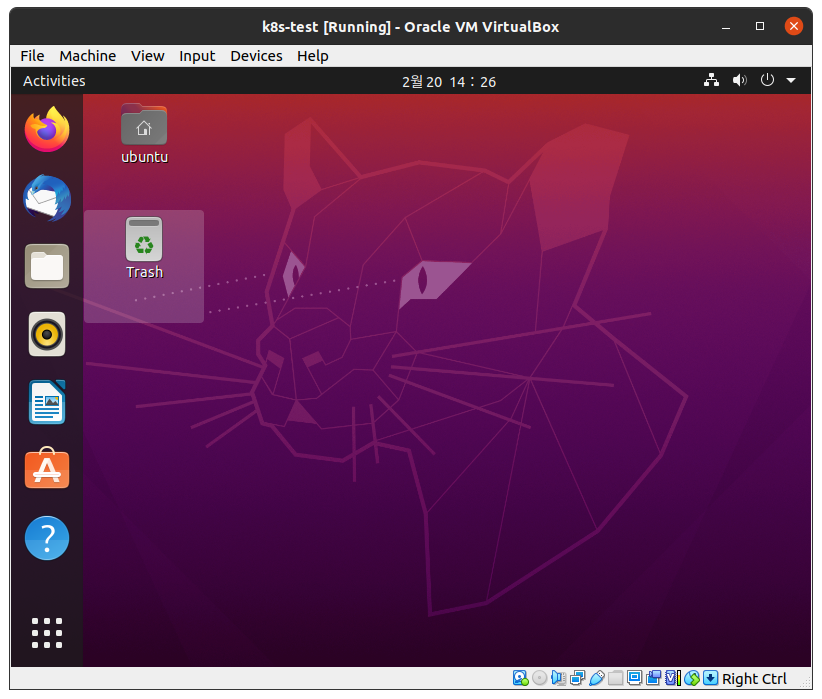Open the Help question-mark dock icon

[x=47, y=538]
